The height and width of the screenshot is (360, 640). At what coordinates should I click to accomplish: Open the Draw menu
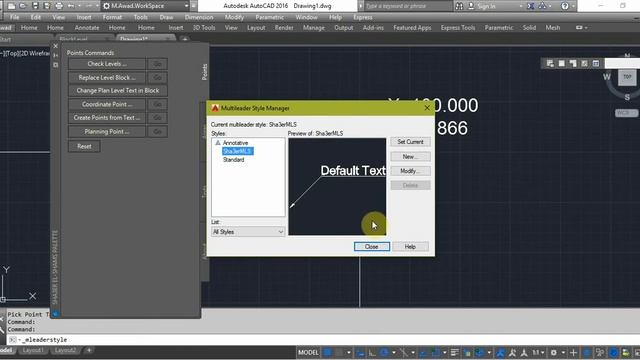coord(166,17)
